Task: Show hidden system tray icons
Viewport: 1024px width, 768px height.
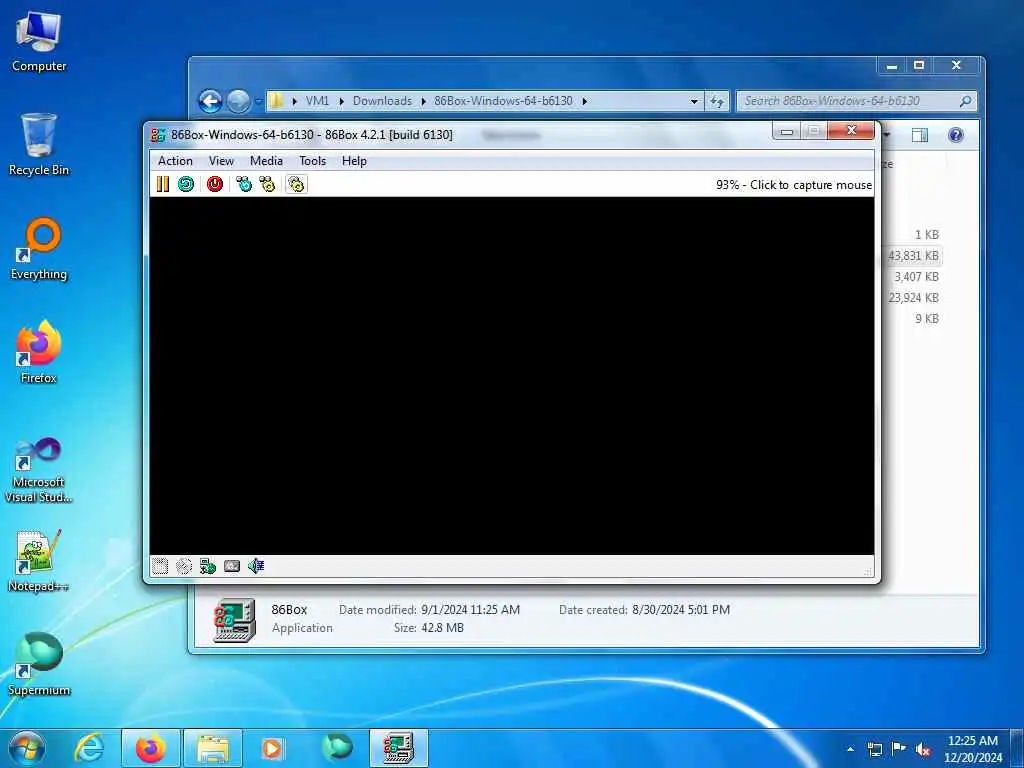Action: 850,749
